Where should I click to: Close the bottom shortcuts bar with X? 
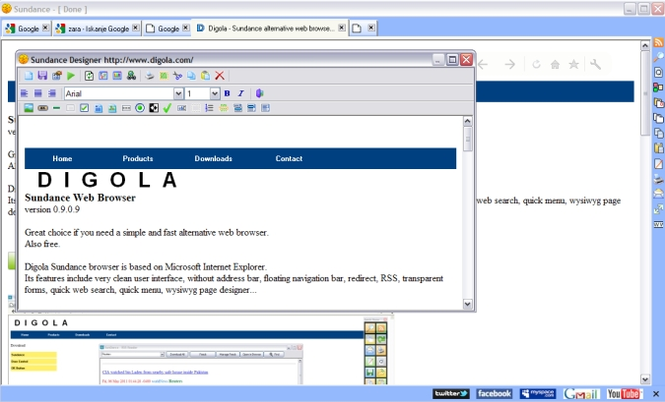click(656, 394)
